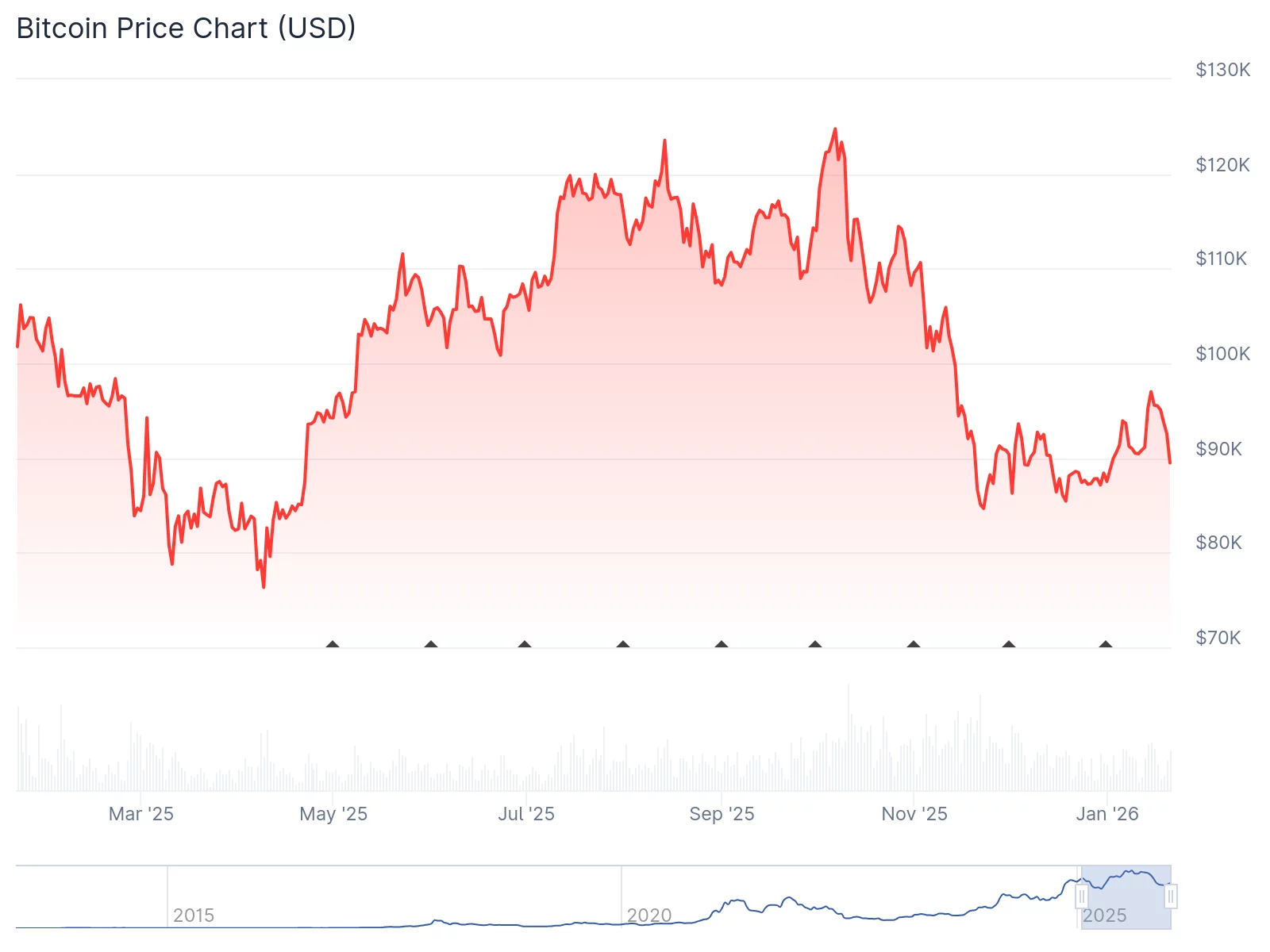Select the diamond event marker above Jul '25
The image size is (1270, 952).
click(x=525, y=644)
